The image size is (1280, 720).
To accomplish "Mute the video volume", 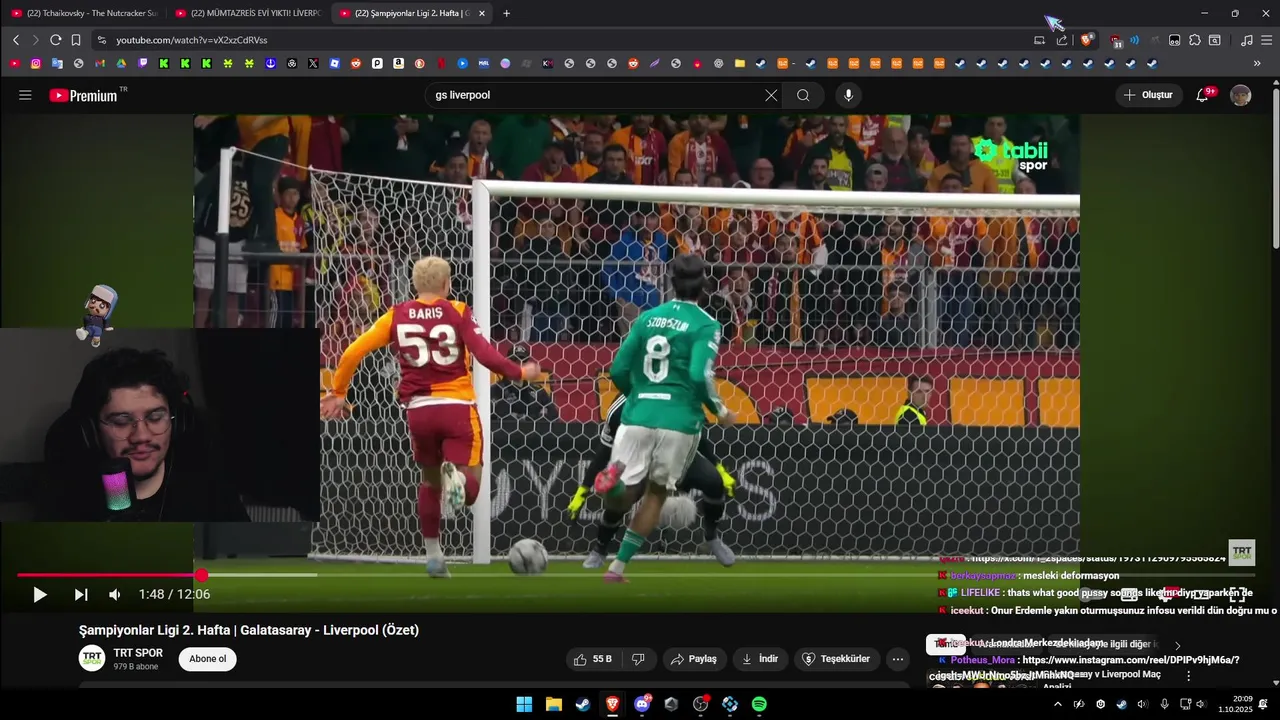I will [114, 595].
